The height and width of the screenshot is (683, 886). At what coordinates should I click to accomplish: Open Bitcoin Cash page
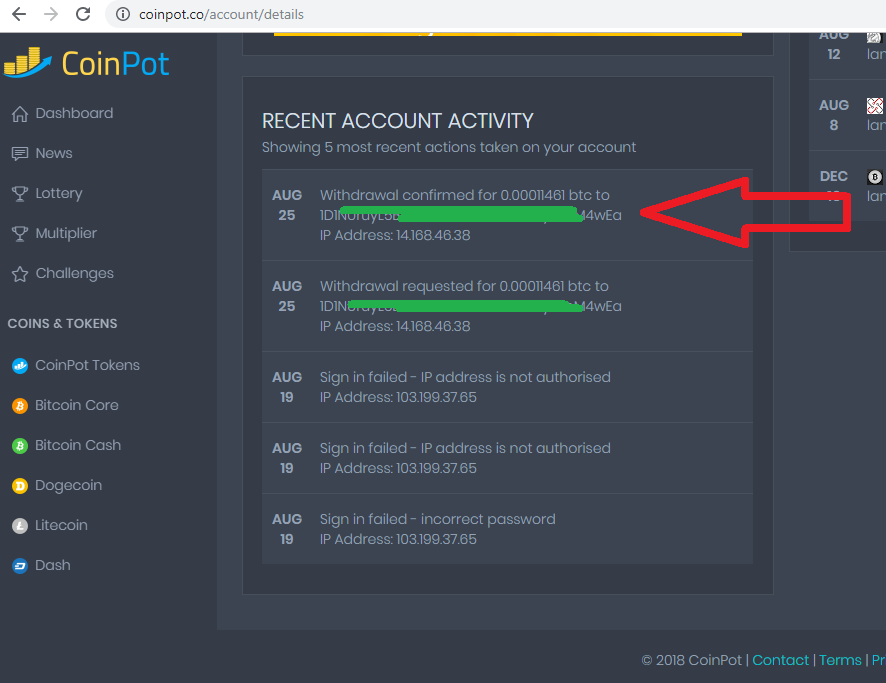point(78,445)
